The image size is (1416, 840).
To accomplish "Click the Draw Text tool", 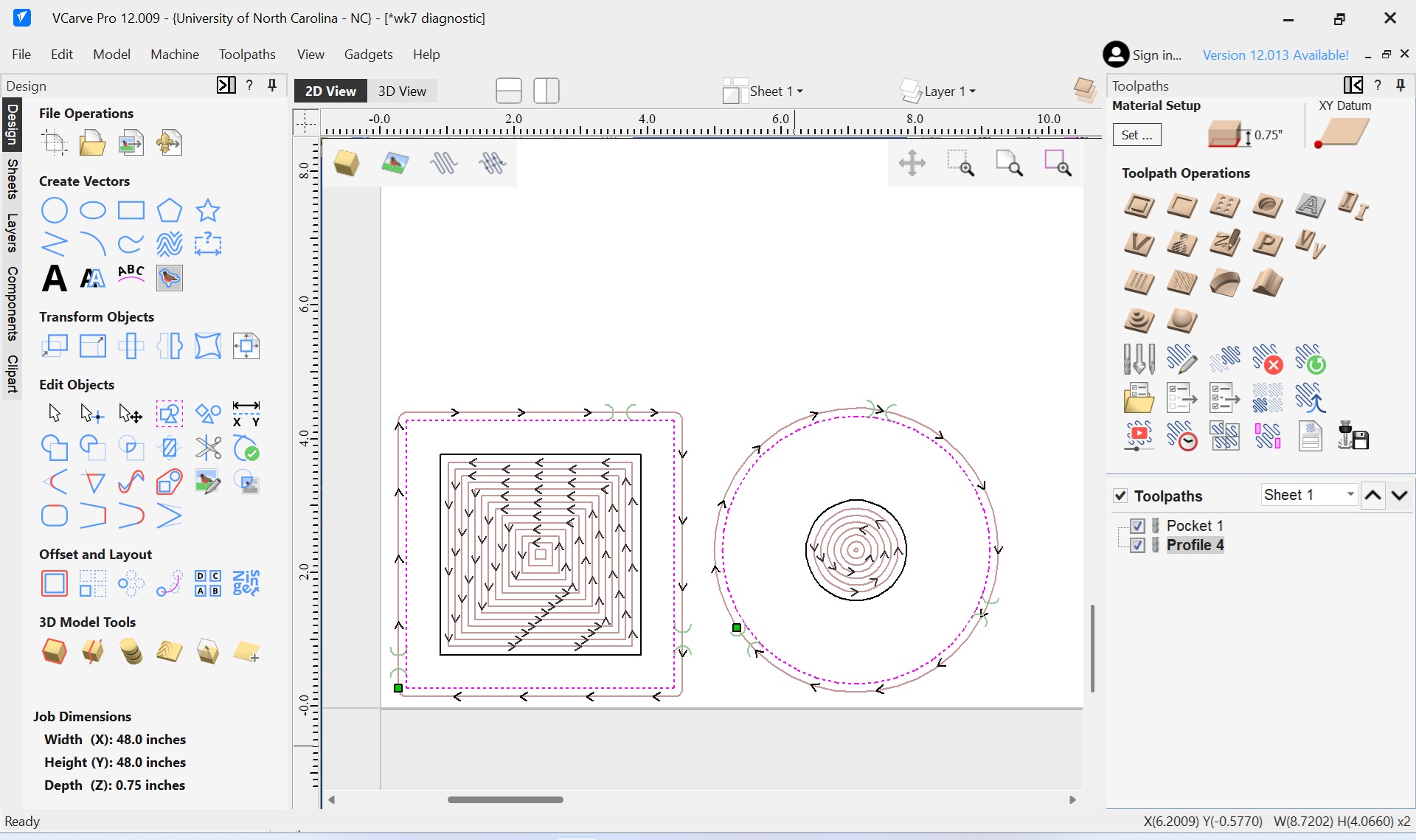I will (x=54, y=279).
